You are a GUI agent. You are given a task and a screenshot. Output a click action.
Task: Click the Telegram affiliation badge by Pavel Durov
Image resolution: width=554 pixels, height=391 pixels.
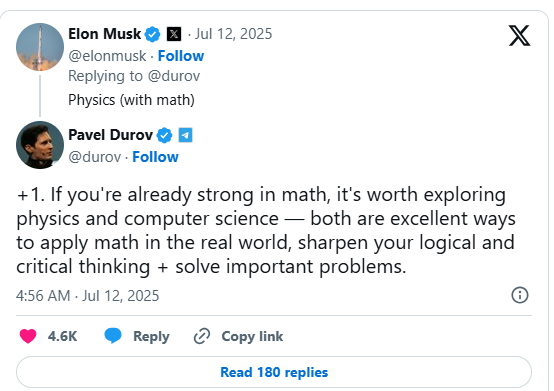point(185,135)
